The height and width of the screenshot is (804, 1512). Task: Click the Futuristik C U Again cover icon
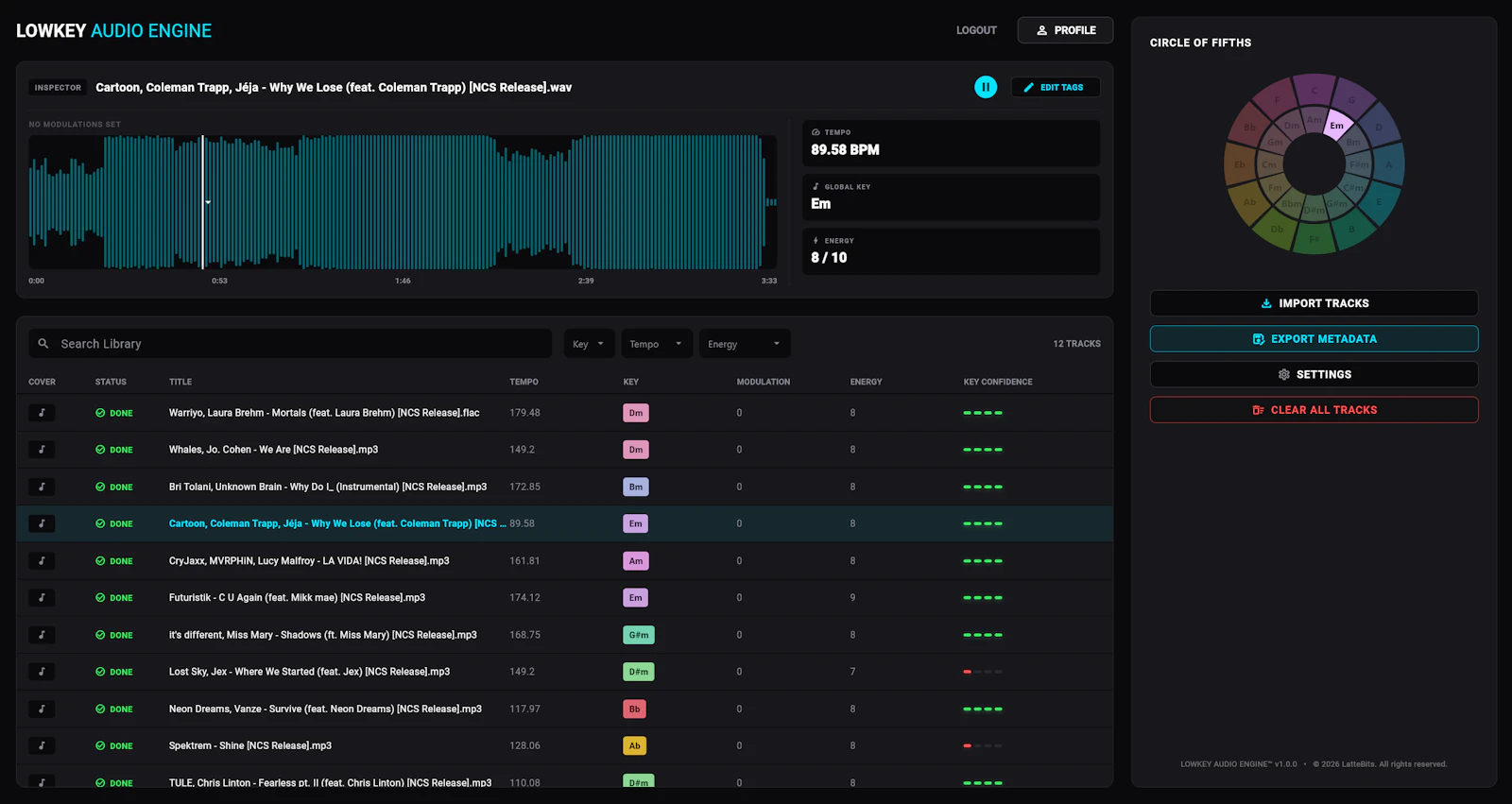42,598
